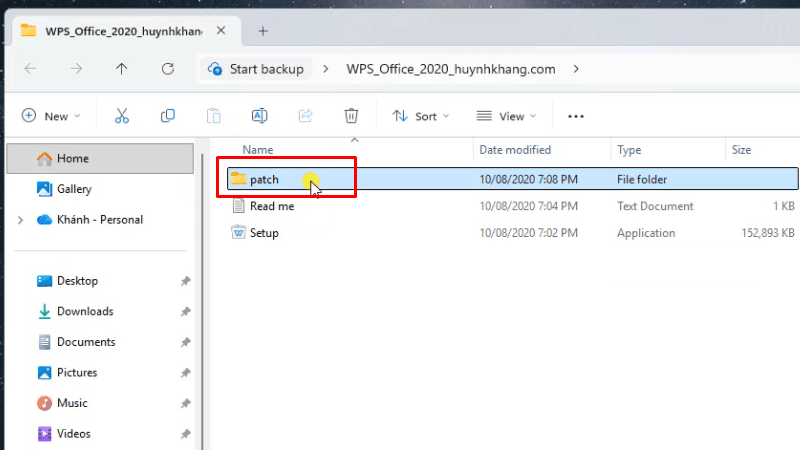Image resolution: width=800 pixels, height=450 pixels.
Task: Click the Cut scissors icon
Action: pyautogui.click(x=122, y=116)
